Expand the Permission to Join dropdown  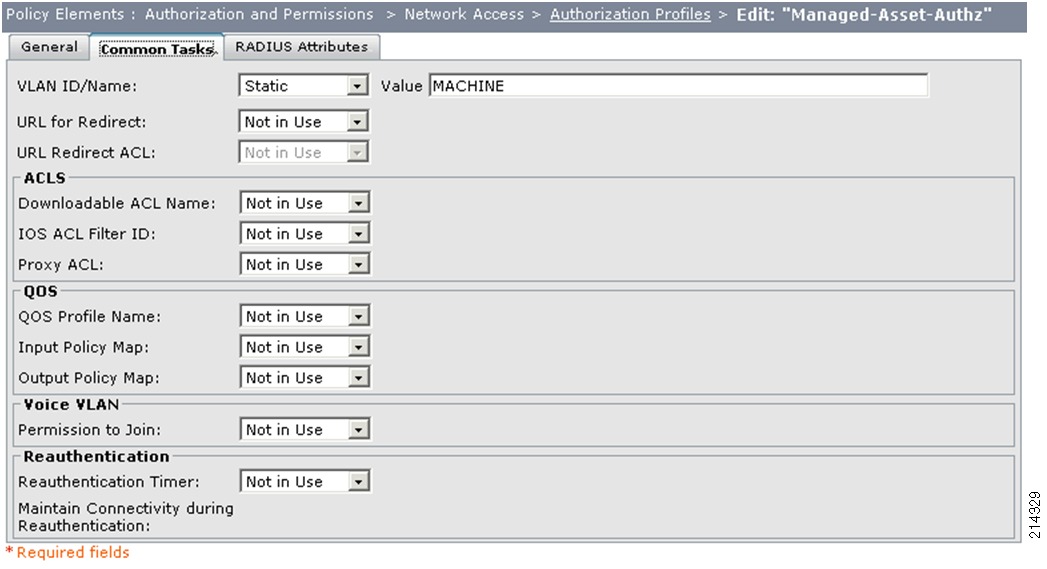click(x=304, y=430)
